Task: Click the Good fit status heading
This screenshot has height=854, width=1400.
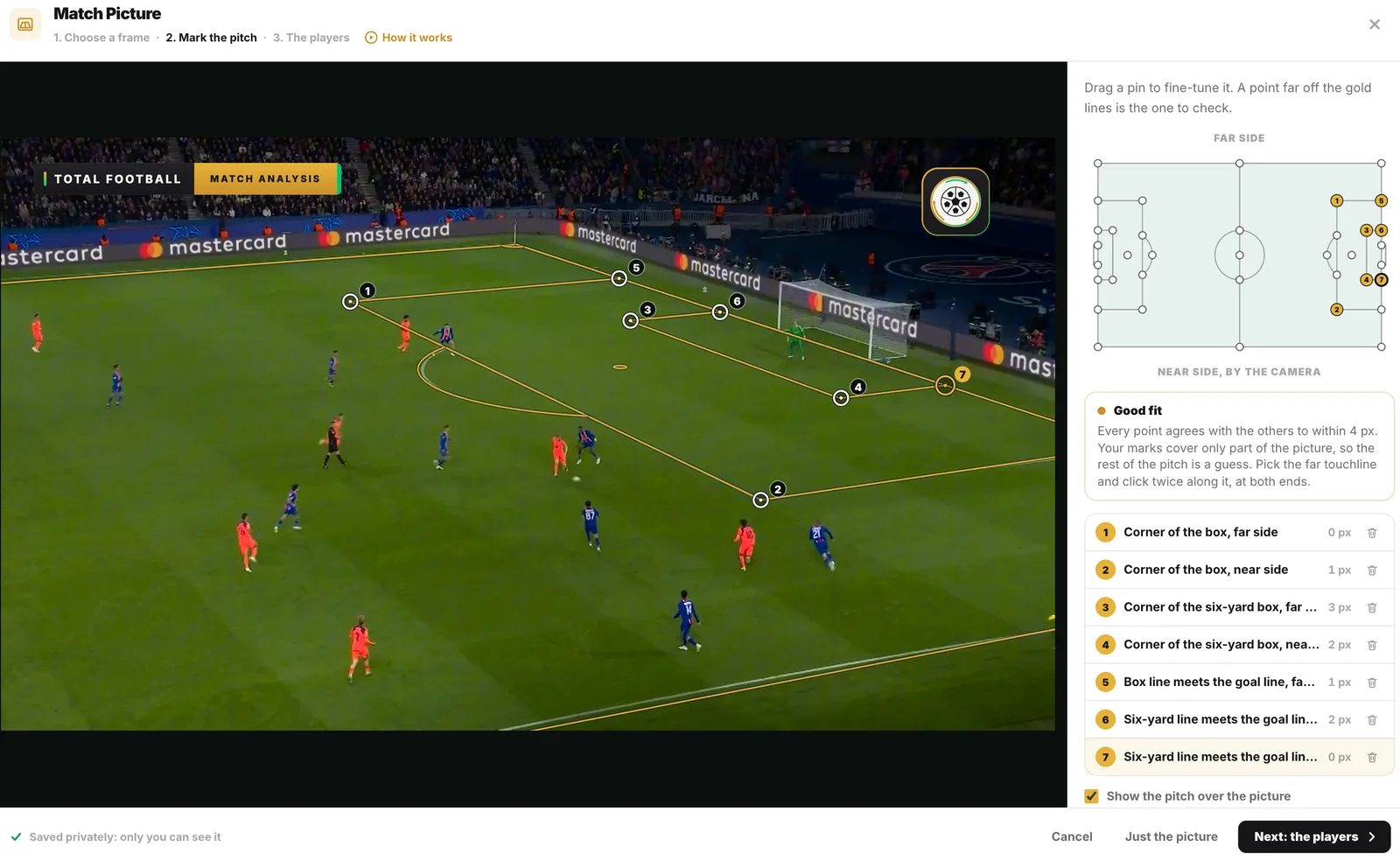Action: click(x=1137, y=410)
